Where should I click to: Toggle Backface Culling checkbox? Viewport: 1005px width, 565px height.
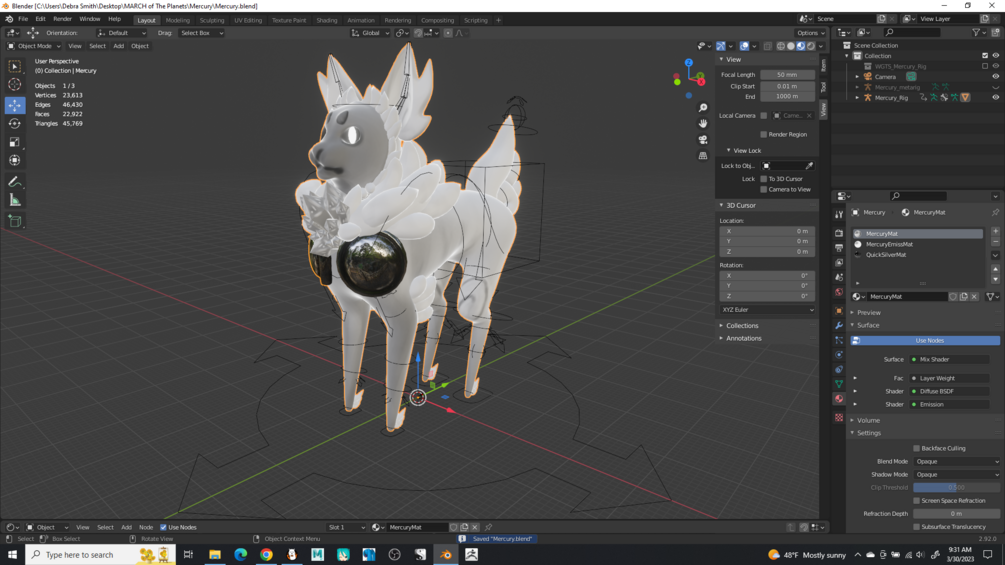917,448
